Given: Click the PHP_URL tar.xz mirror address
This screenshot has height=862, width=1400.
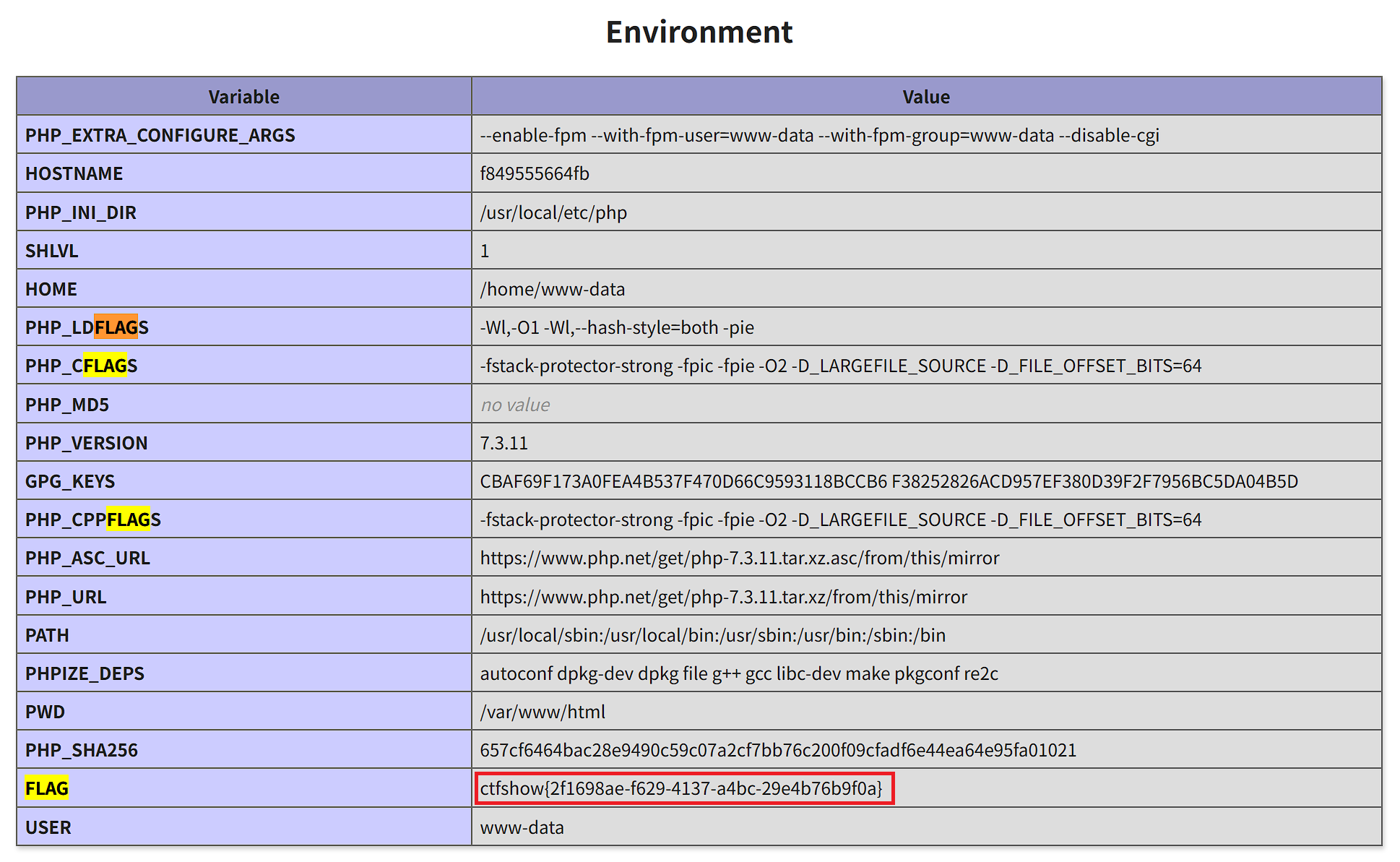Looking at the screenshot, I should click(x=723, y=597).
